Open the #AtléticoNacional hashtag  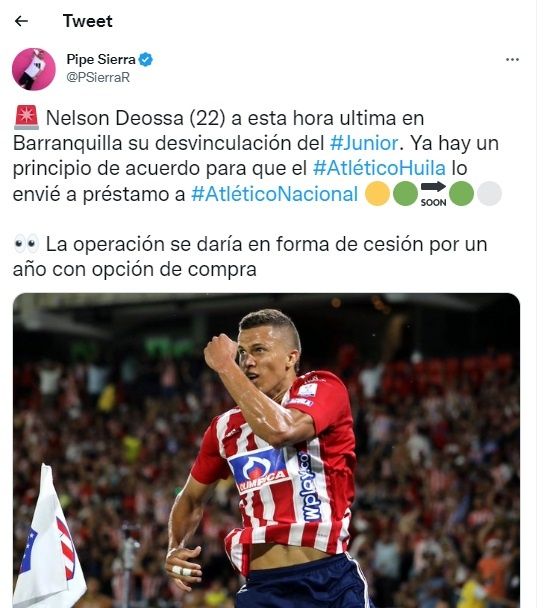click(275, 194)
